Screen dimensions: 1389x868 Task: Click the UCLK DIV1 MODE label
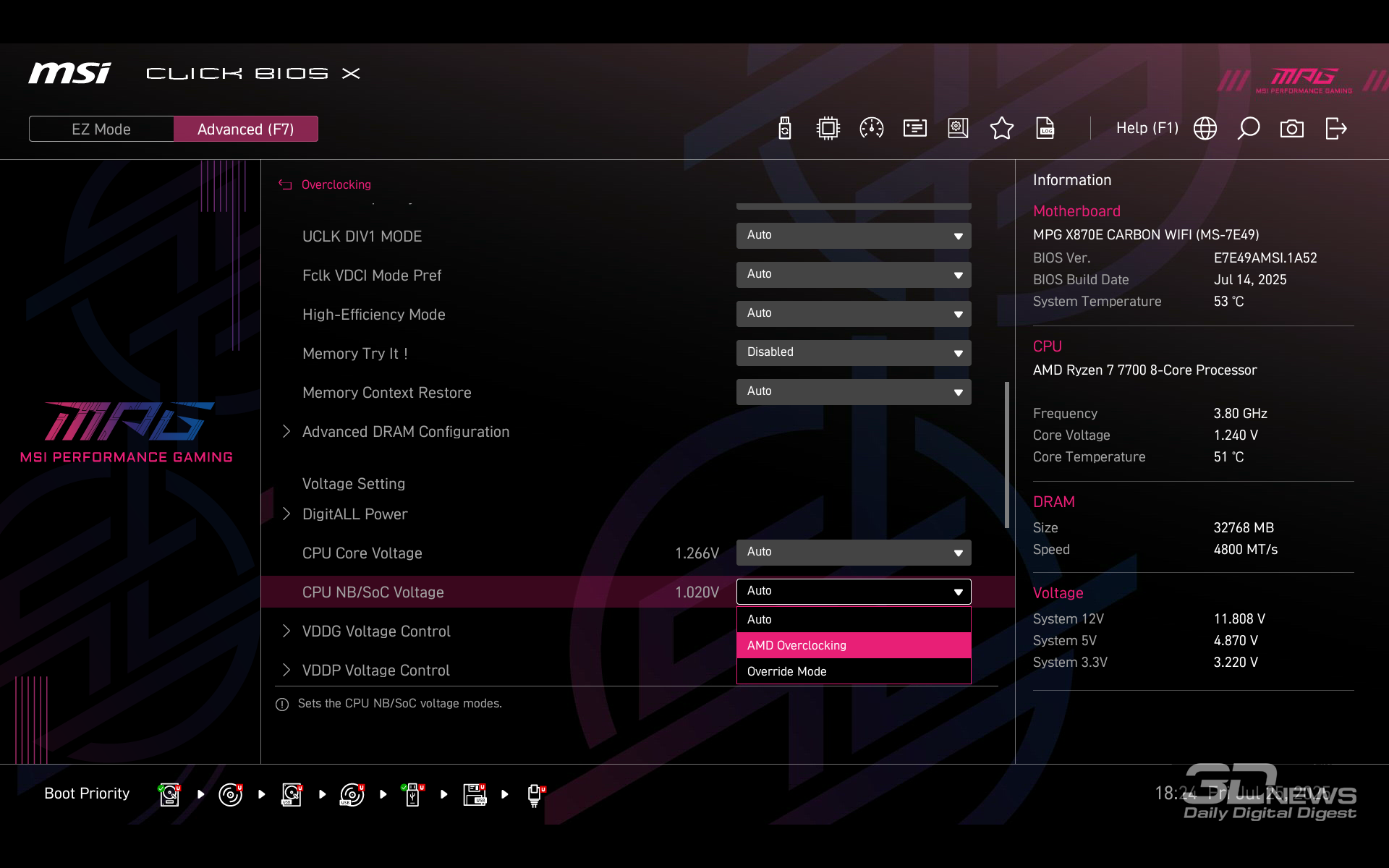pos(362,237)
